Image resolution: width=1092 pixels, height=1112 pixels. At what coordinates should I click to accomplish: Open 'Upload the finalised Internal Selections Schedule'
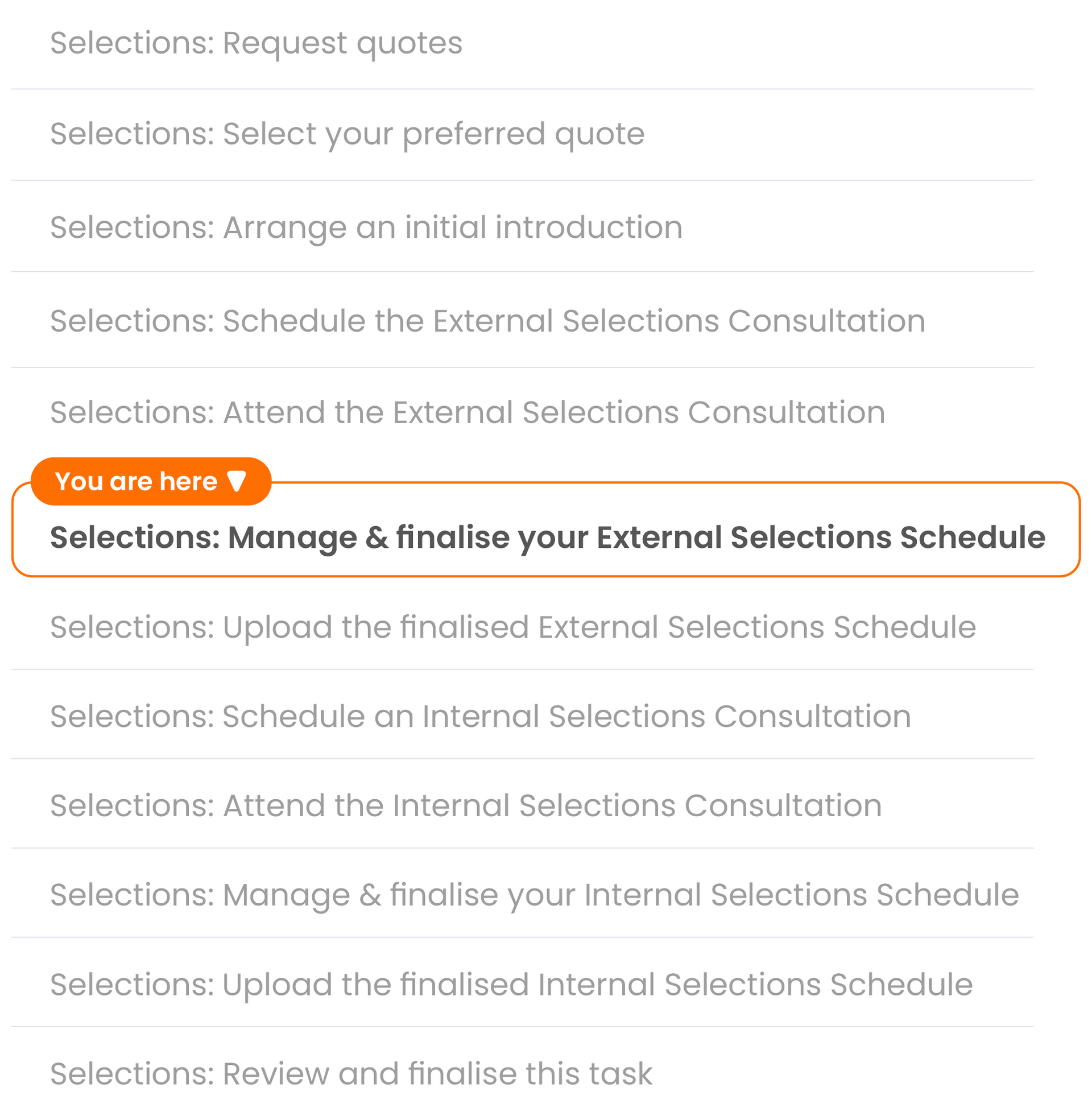click(x=511, y=985)
